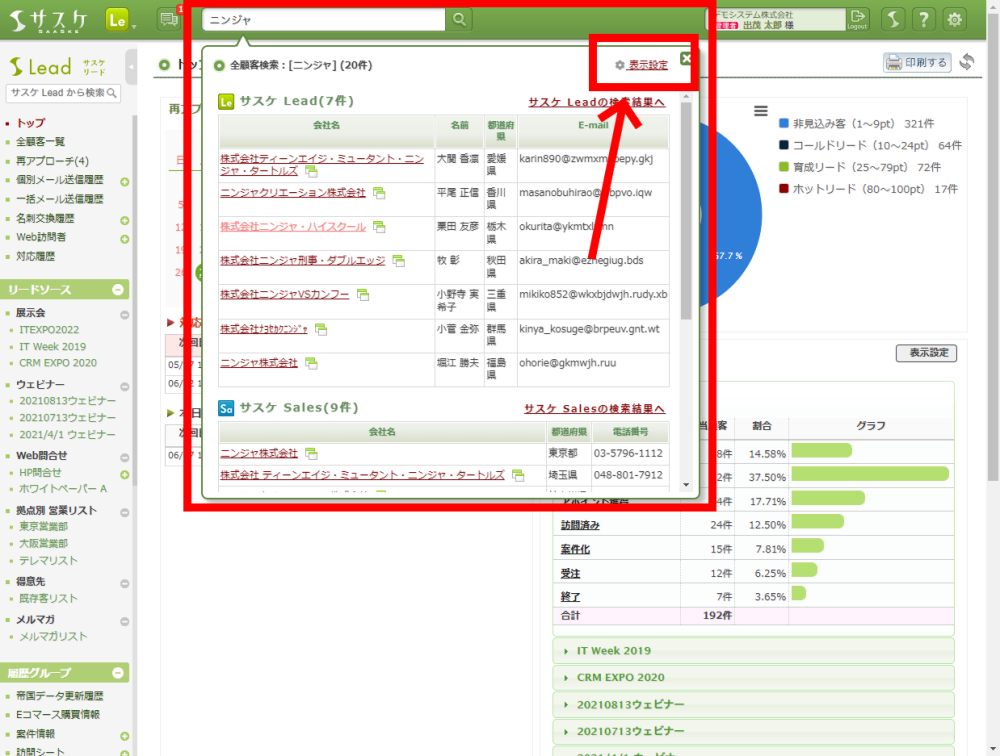The width and height of the screenshot is (1000, 756).
Task: Select 全顧客一覧 in the sidebar menu
Action: pyautogui.click(x=40, y=142)
